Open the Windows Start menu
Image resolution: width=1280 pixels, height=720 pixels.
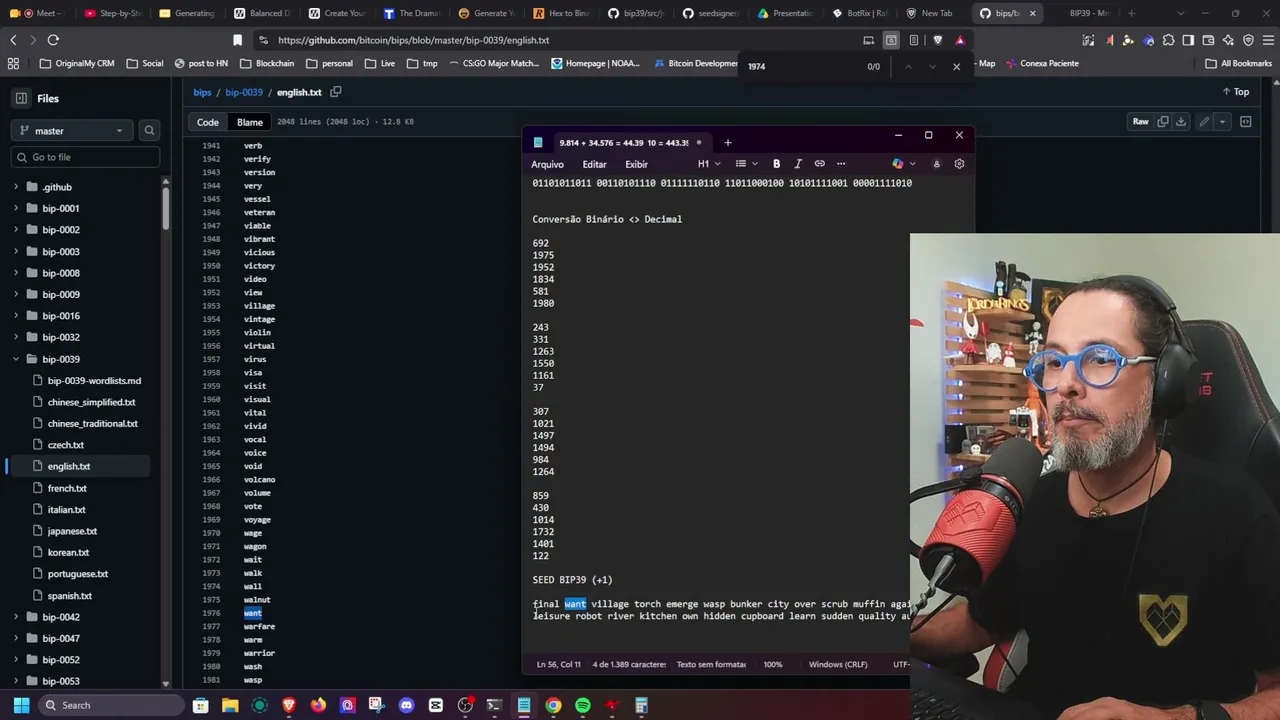(x=21, y=705)
